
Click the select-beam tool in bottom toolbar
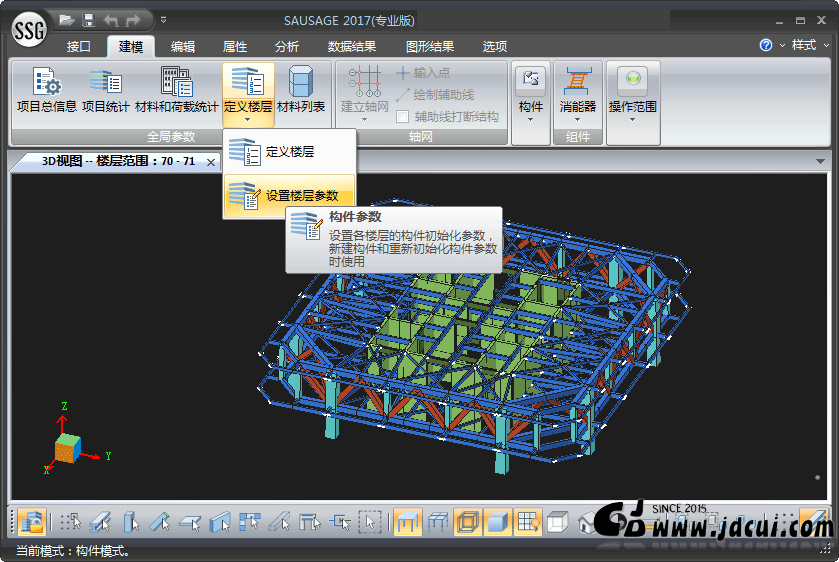(100, 521)
